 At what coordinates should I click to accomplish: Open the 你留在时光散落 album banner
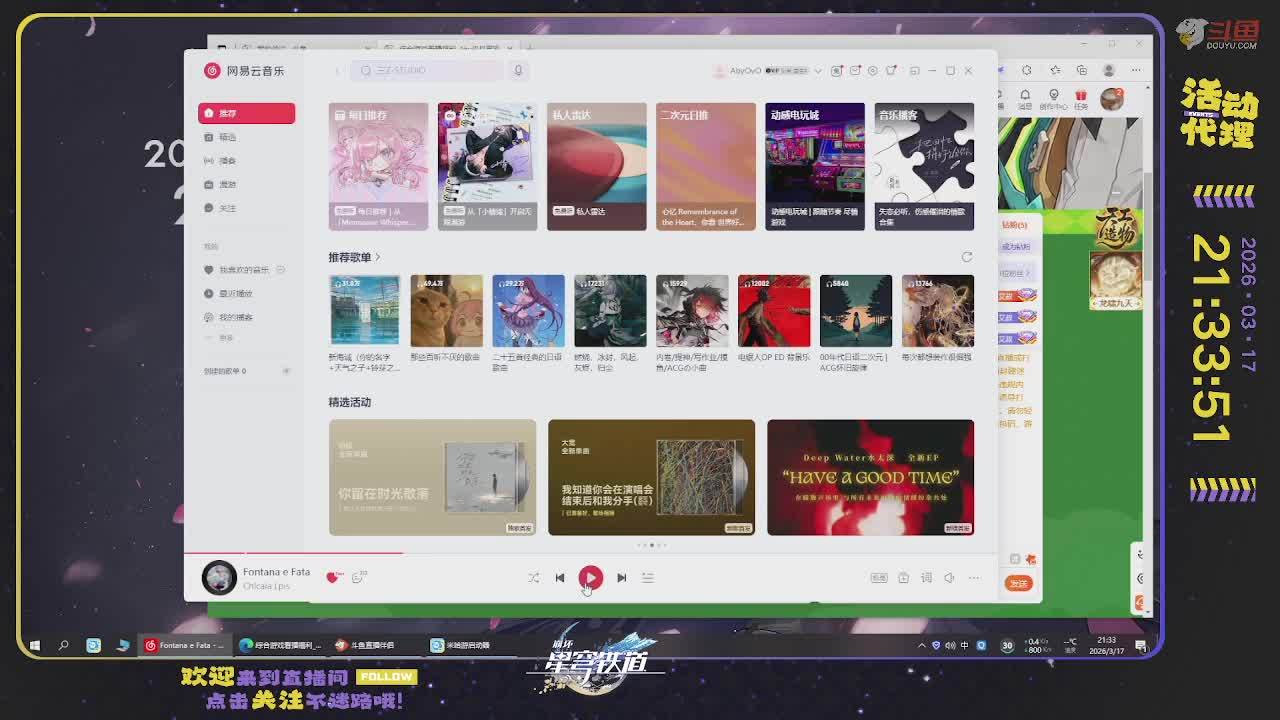pos(432,477)
